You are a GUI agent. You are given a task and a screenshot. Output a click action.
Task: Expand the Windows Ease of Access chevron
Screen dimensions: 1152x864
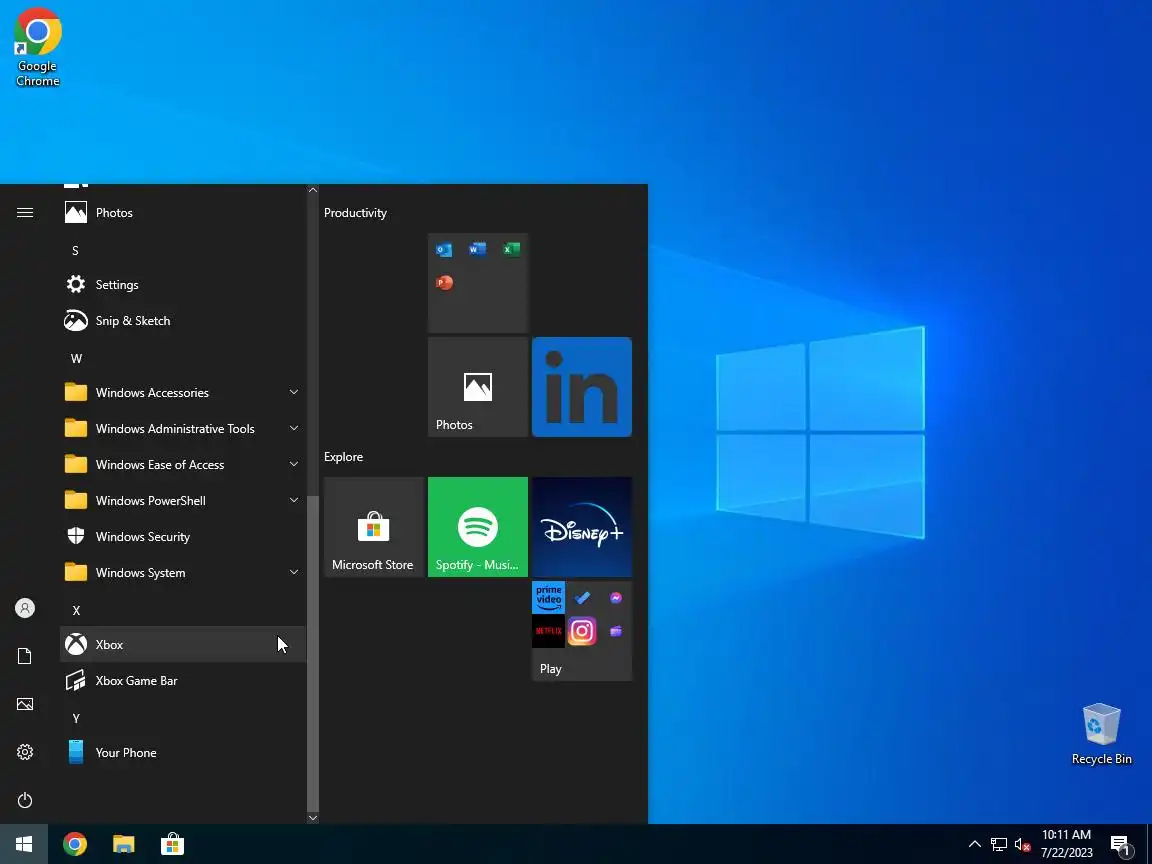(294, 464)
